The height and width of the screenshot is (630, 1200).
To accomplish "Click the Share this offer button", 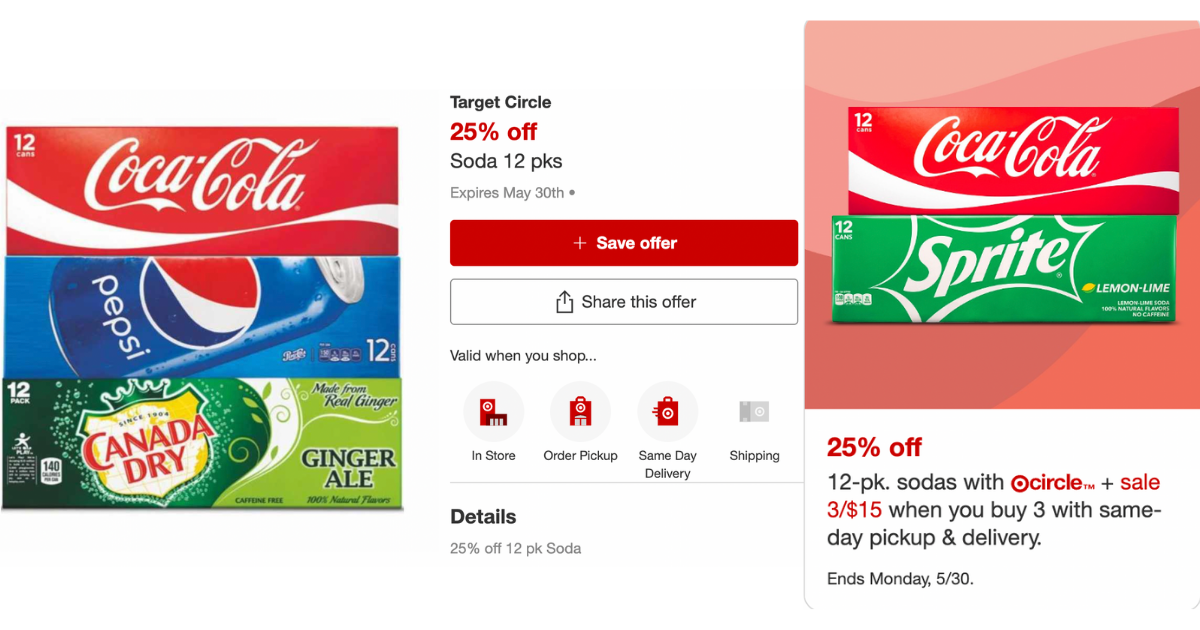I will 624,302.
